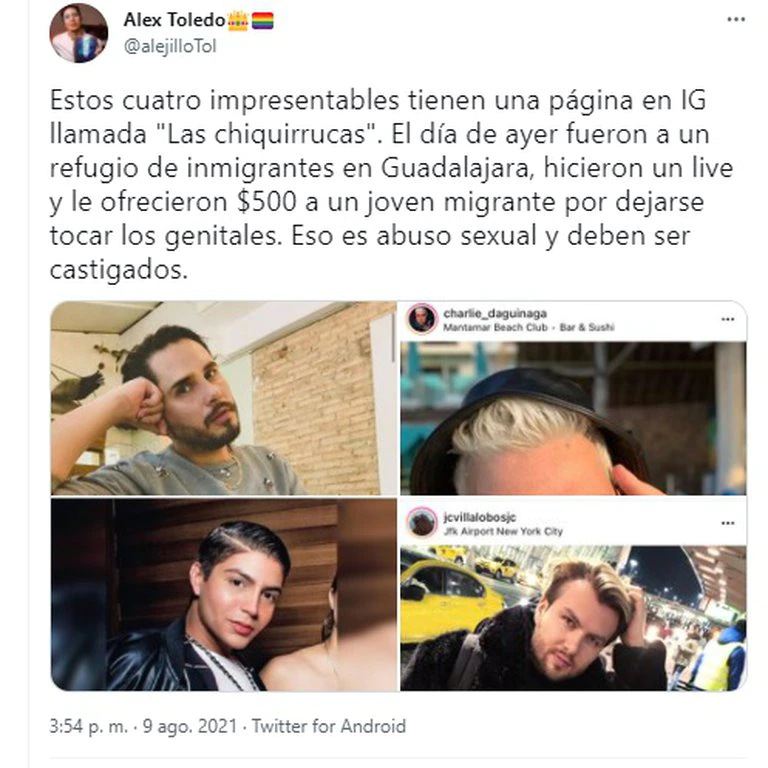Click charlie_daguinaga's small profile picture
Image resolution: width=768 pixels, height=768 pixels.
(421, 319)
